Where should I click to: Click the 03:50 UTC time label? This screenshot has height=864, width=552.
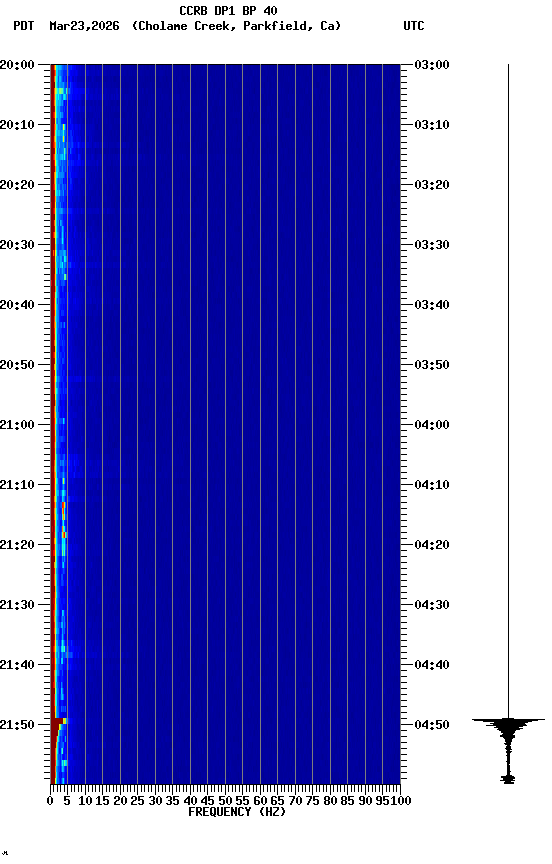click(x=432, y=365)
